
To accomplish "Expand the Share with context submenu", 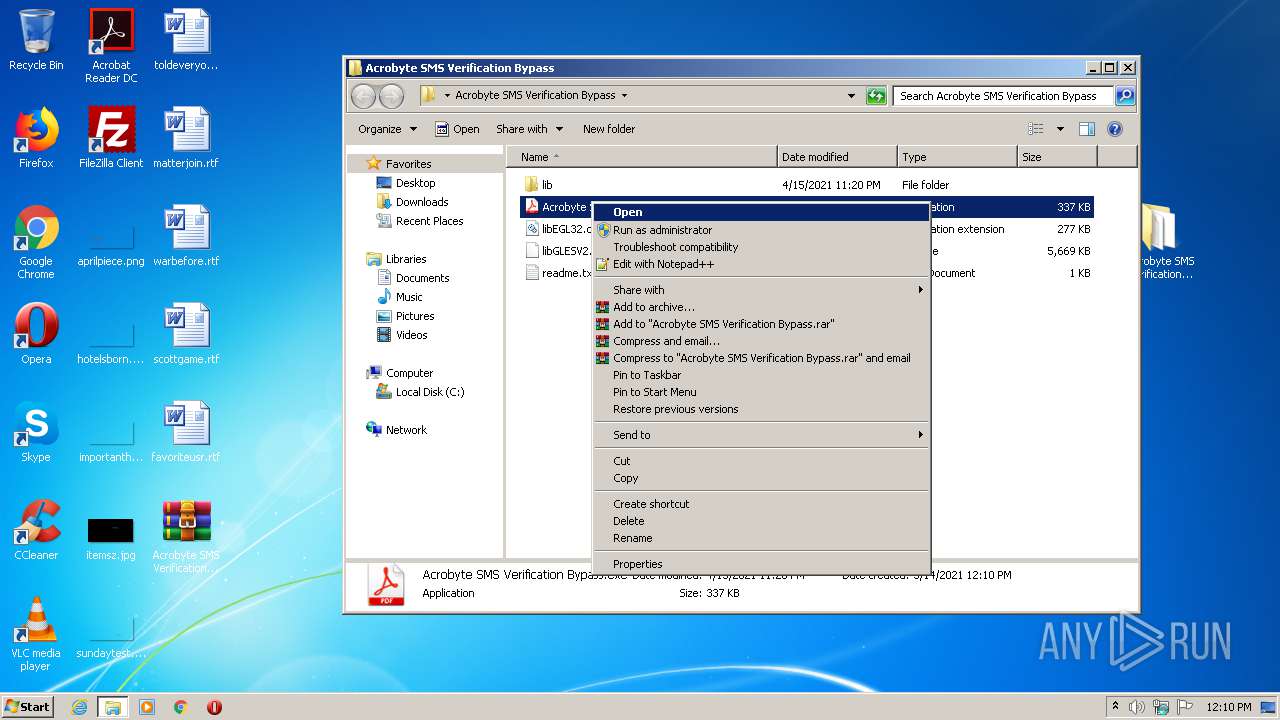I will click(x=761, y=290).
